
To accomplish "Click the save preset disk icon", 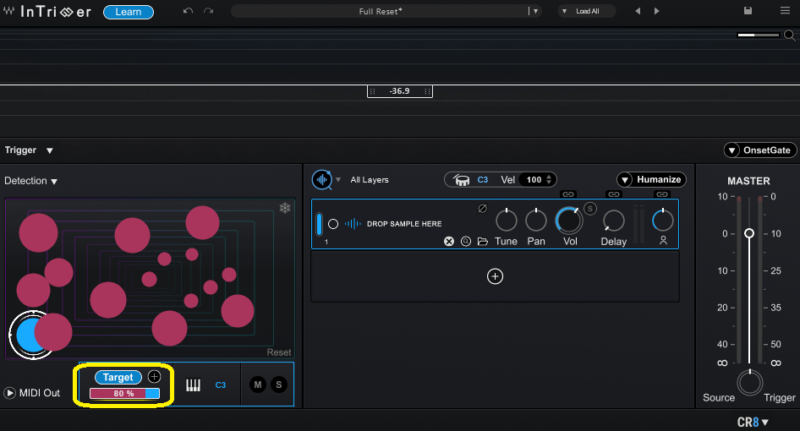I will click(748, 11).
